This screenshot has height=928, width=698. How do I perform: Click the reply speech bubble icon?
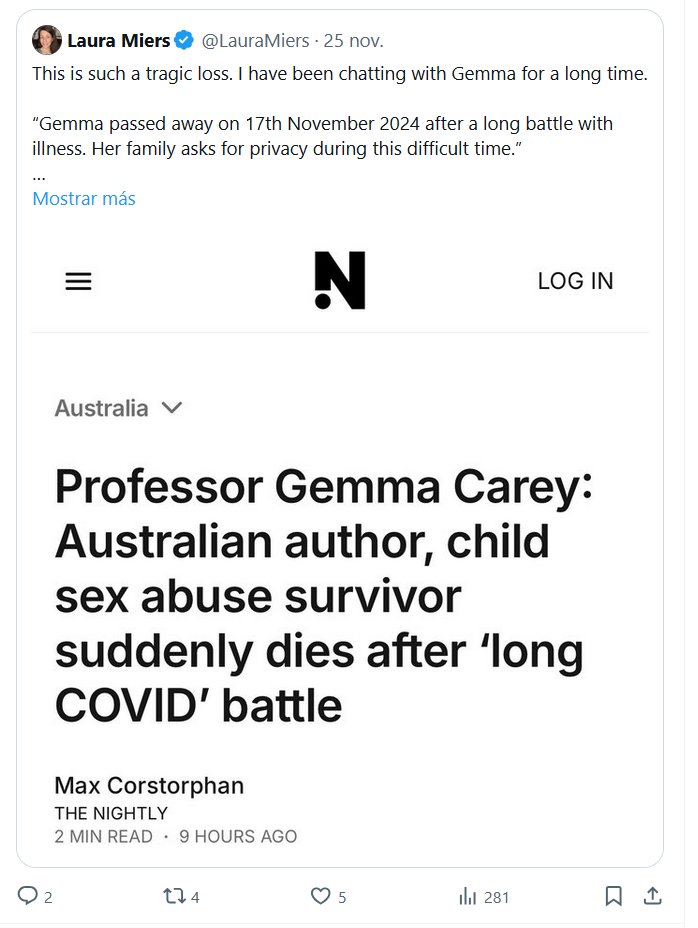28,896
